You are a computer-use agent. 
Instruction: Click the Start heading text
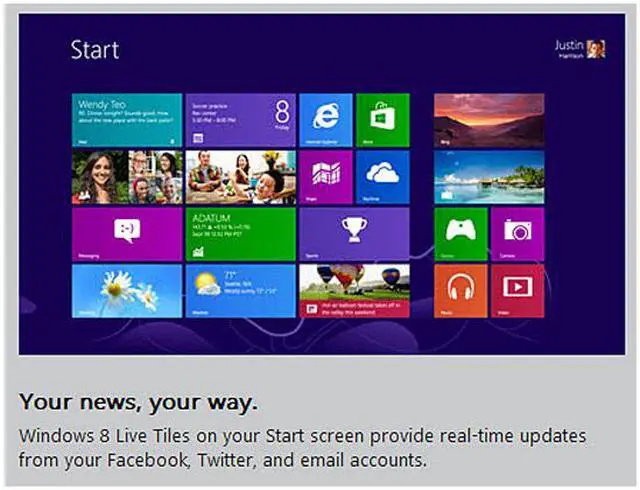pos(95,50)
